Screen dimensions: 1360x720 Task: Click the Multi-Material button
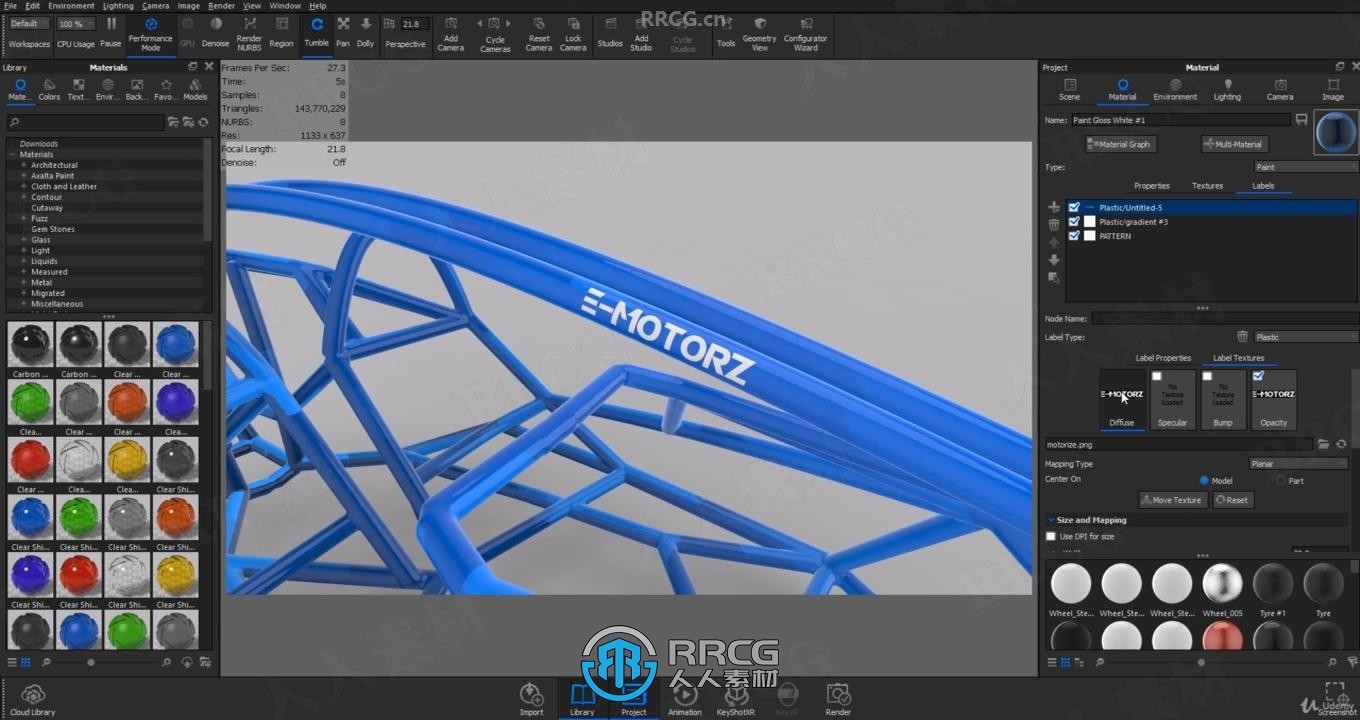(1235, 144)
